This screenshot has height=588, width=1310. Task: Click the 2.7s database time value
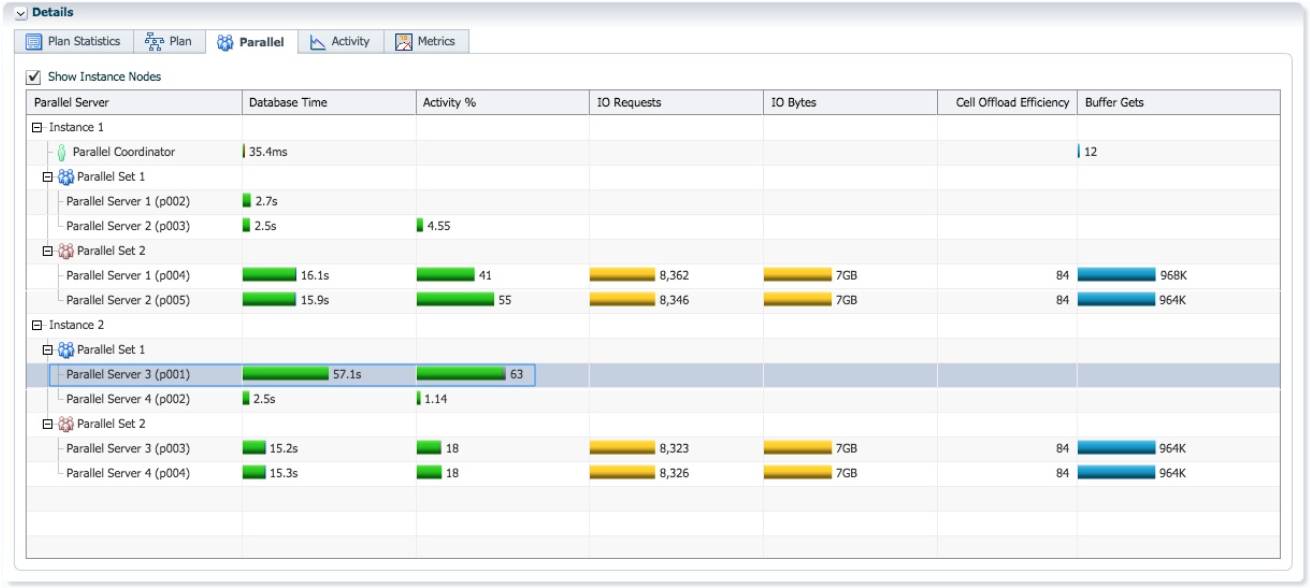click(266, 201)
